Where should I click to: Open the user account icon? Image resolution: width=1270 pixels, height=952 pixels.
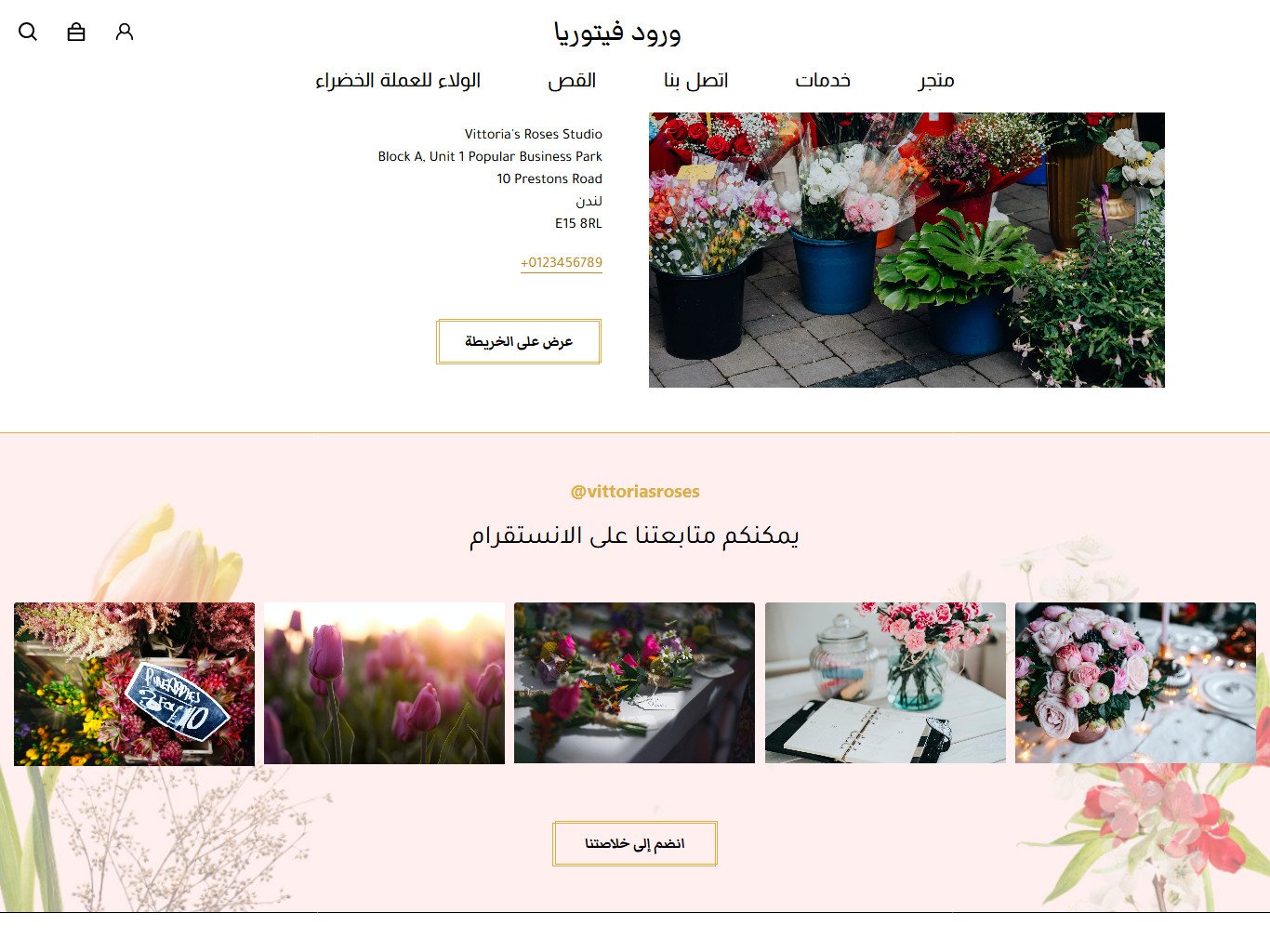click(125, 32)
